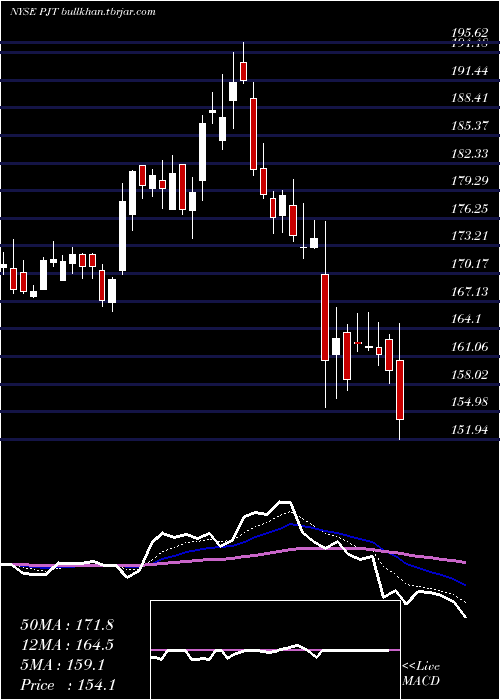Image resolution: width=500 pixels, height=700 pixels.
Task: Click the 167.13 price level label
Action: tap(470, 292)
